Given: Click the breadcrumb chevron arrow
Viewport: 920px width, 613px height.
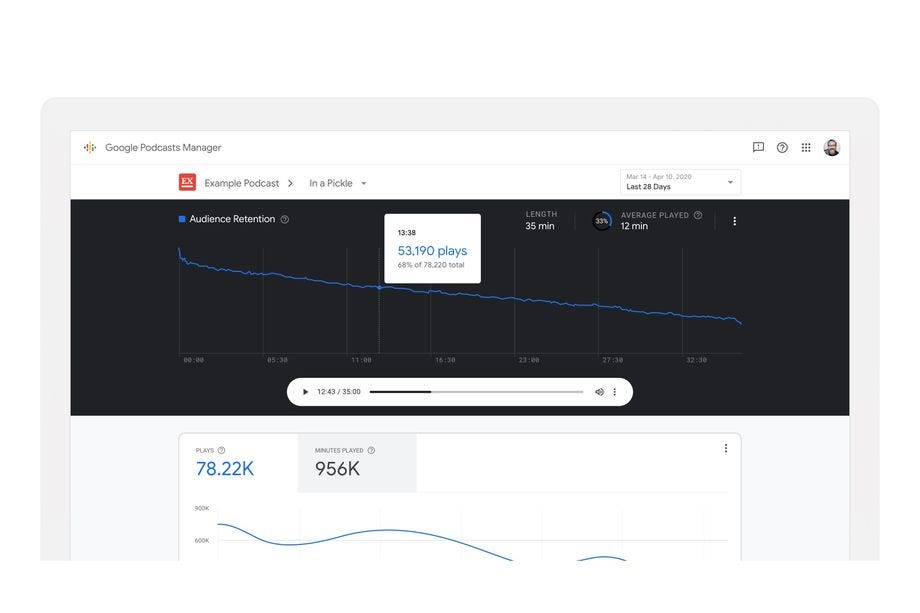Looking at the screenshot, I should click(x=290, y=183).
